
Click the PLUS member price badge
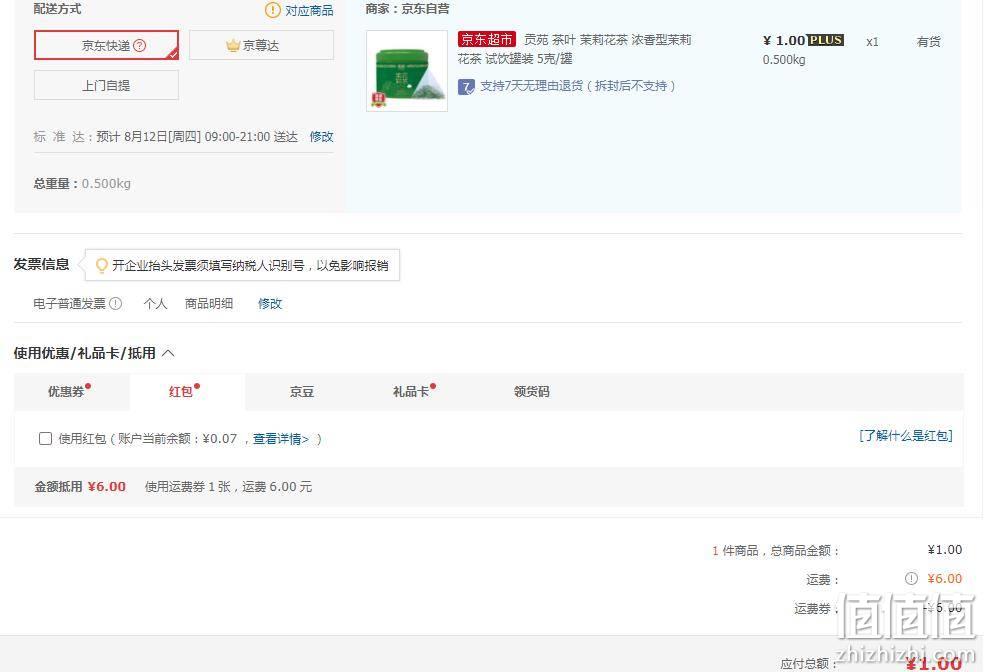click(825, 40)
